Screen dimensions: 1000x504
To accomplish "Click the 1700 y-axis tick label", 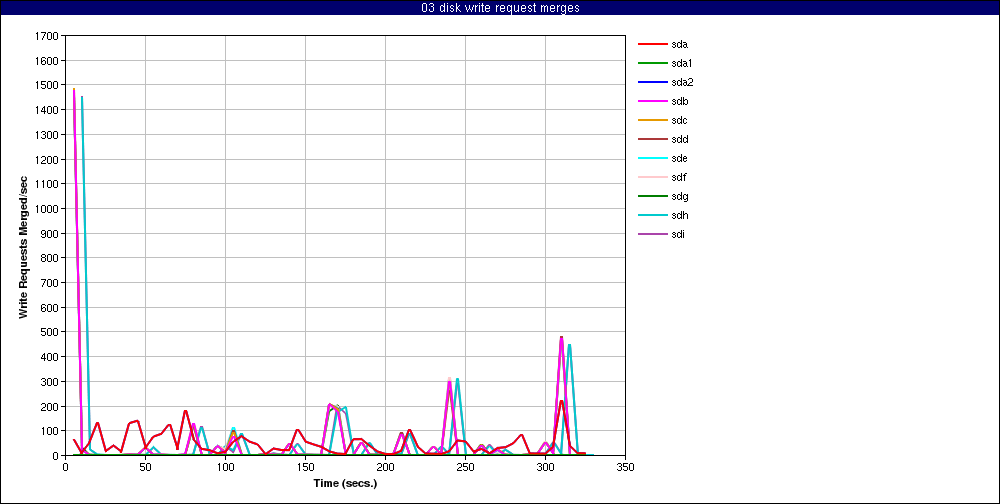I will 48,36.
